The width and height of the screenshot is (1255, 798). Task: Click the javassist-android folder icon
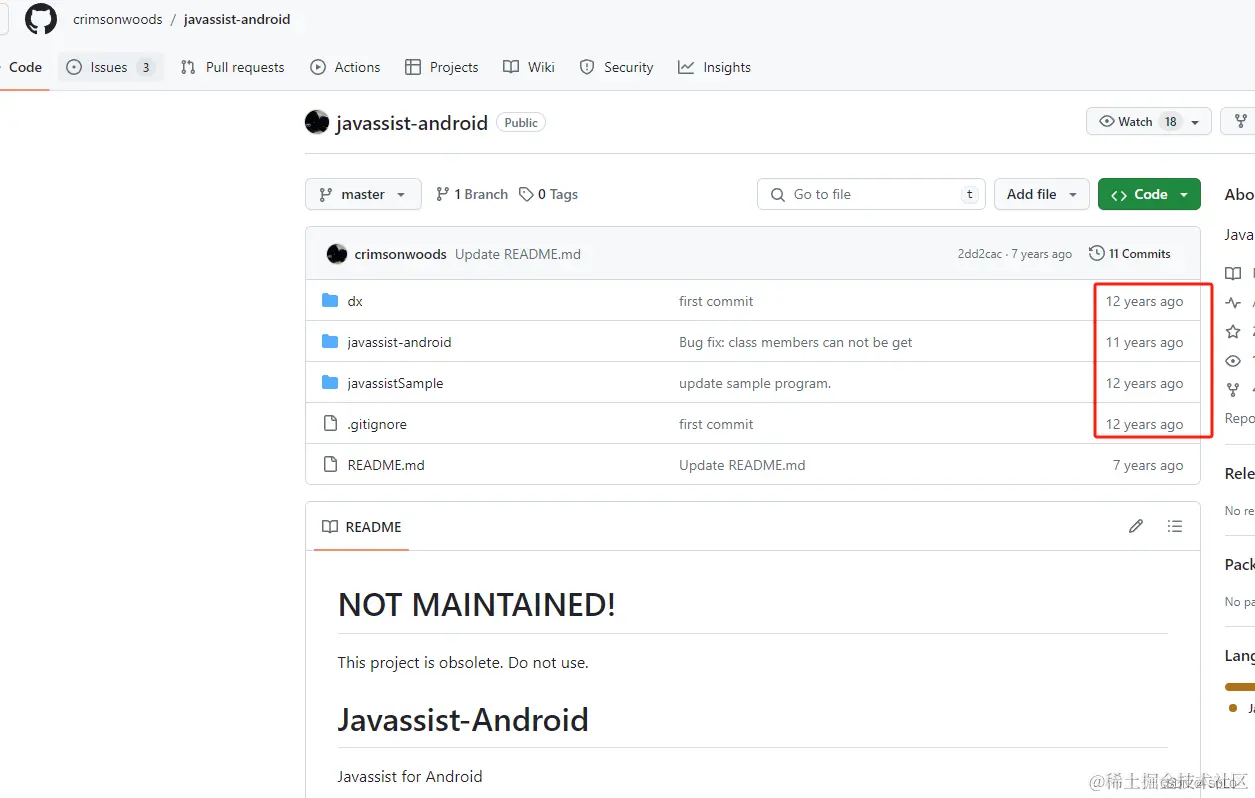[x=330, y=341]
